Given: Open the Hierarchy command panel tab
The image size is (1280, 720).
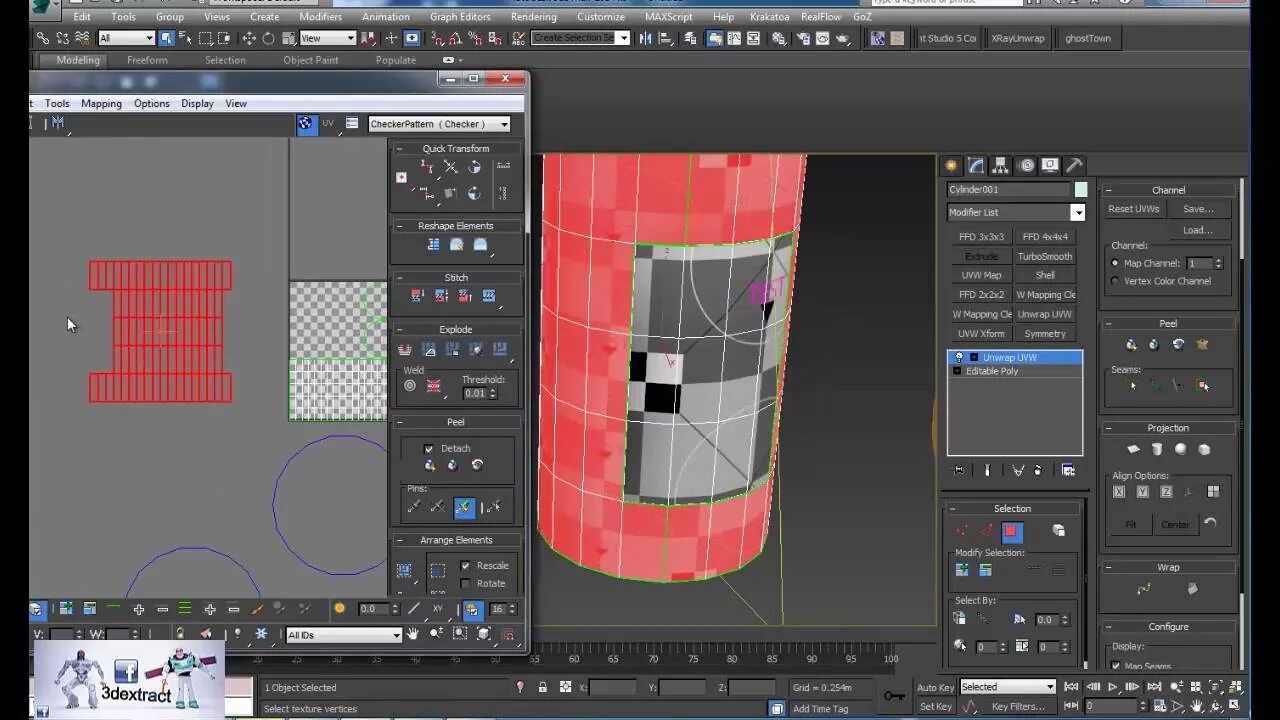Looking at the screenshot, I should pos(1001,165).
